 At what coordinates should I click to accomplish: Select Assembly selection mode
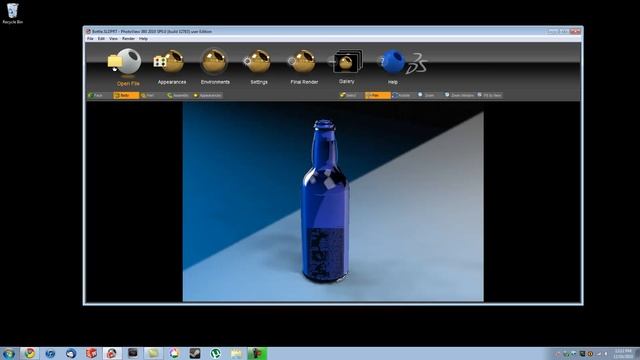(178, 96)
